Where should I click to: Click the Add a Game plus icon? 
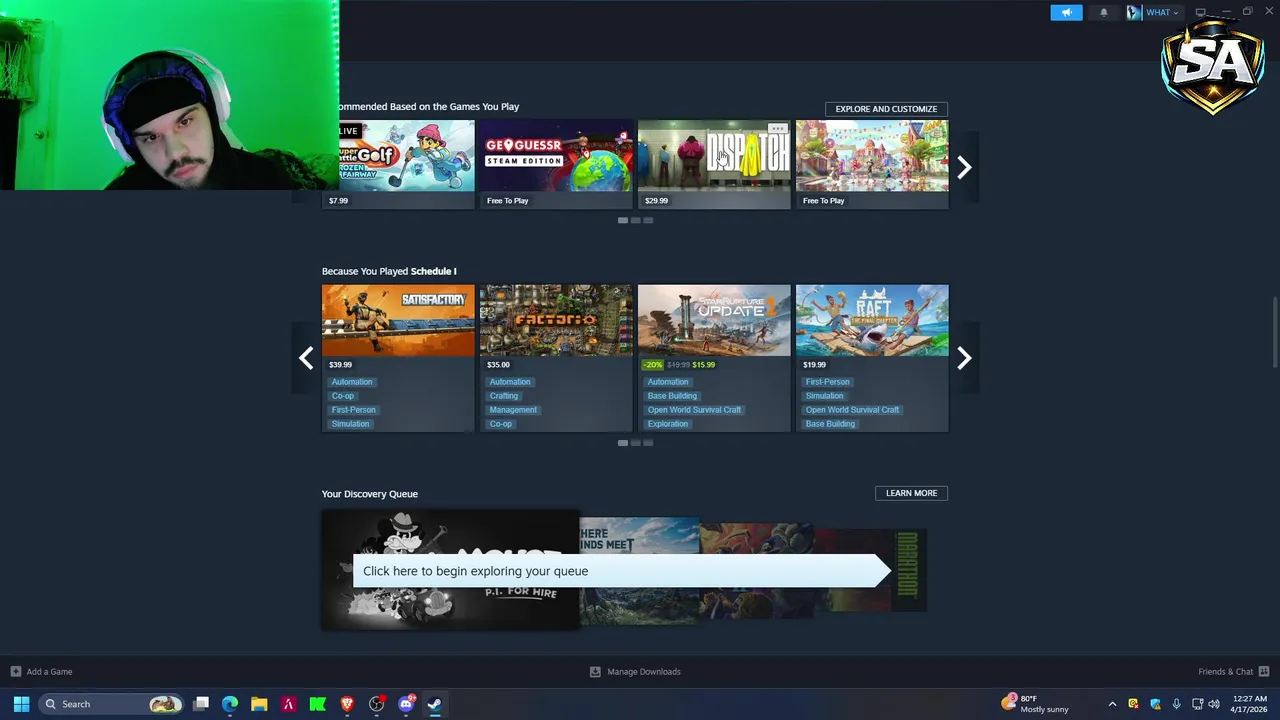tap(15, 672)
